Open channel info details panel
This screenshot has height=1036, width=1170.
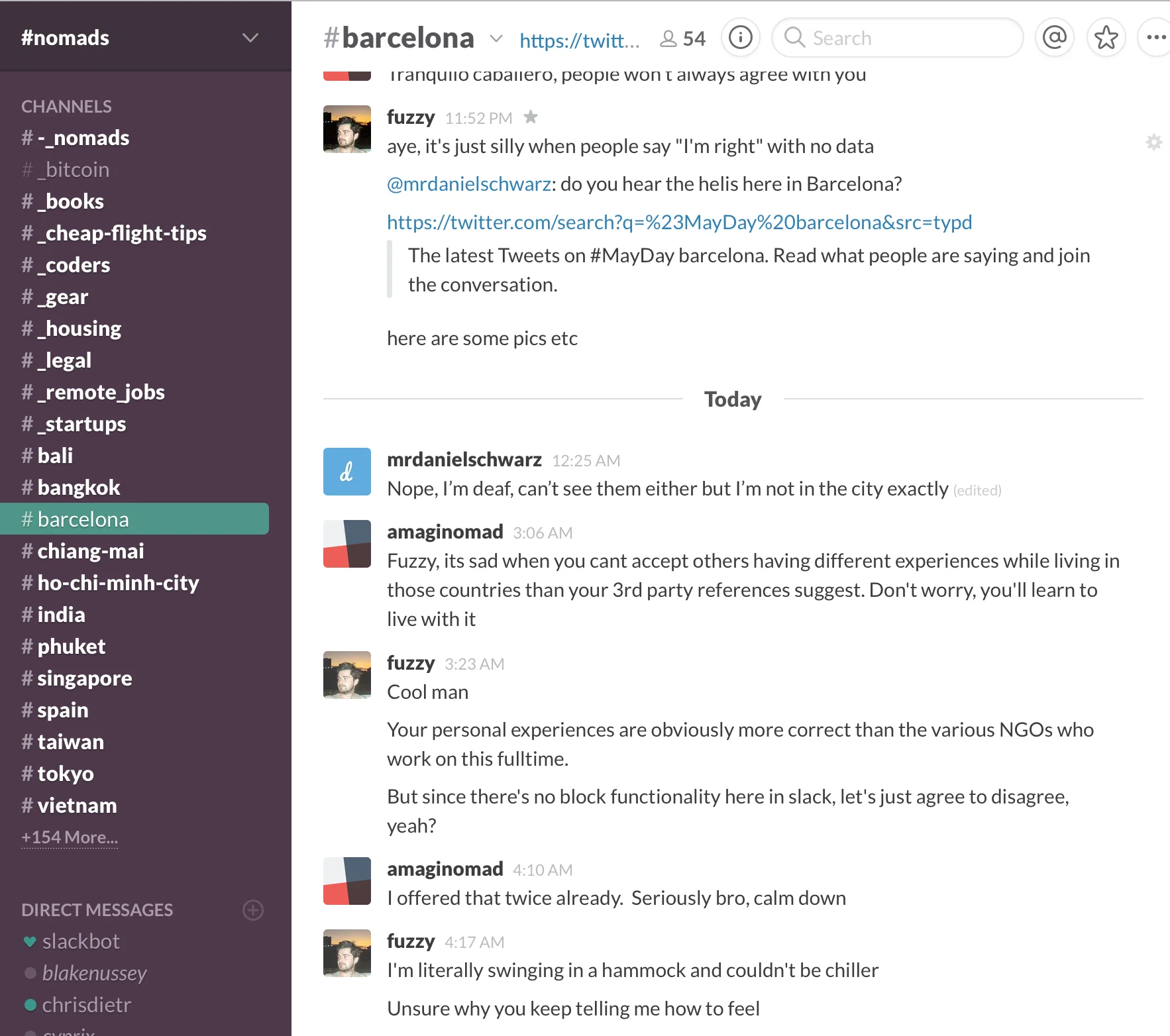(740, 38)
